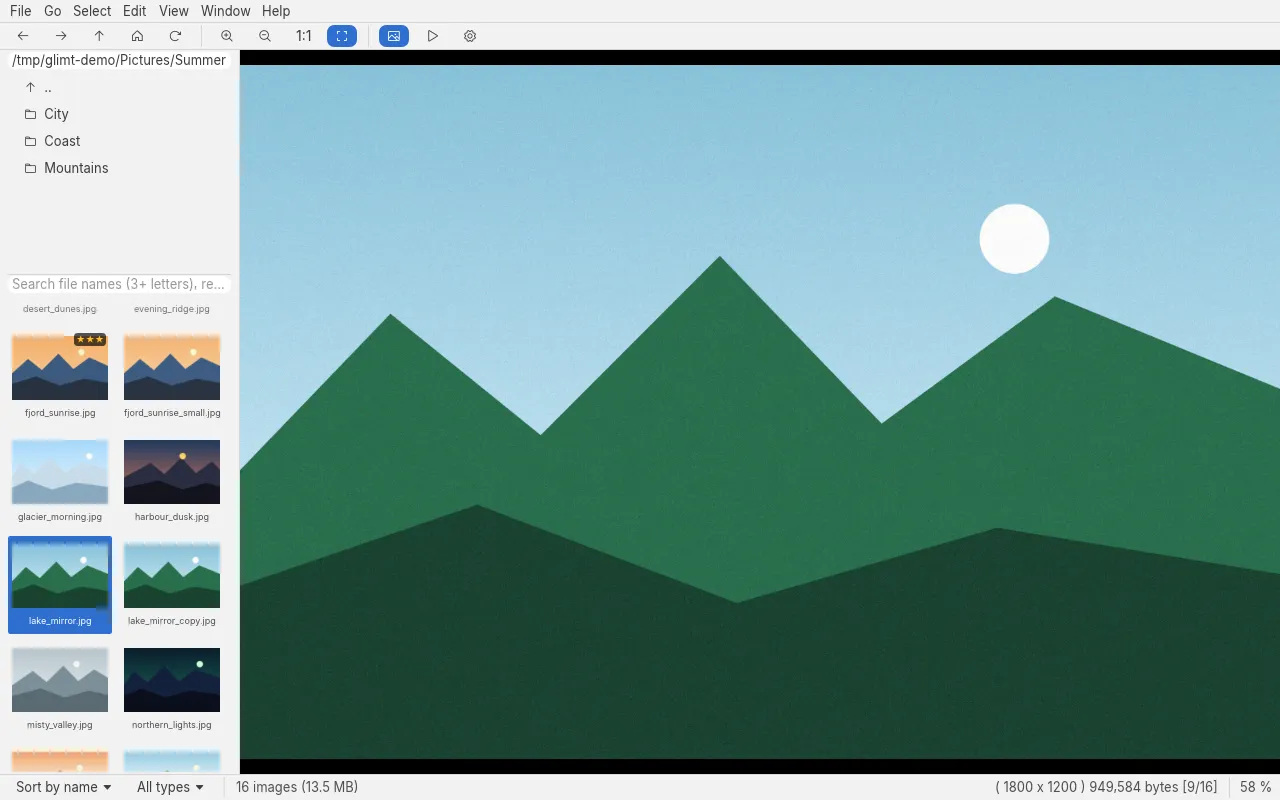This screenshot has width=1280, height=800.
Task: Open the File menu
Action: (x=20, y=11)
